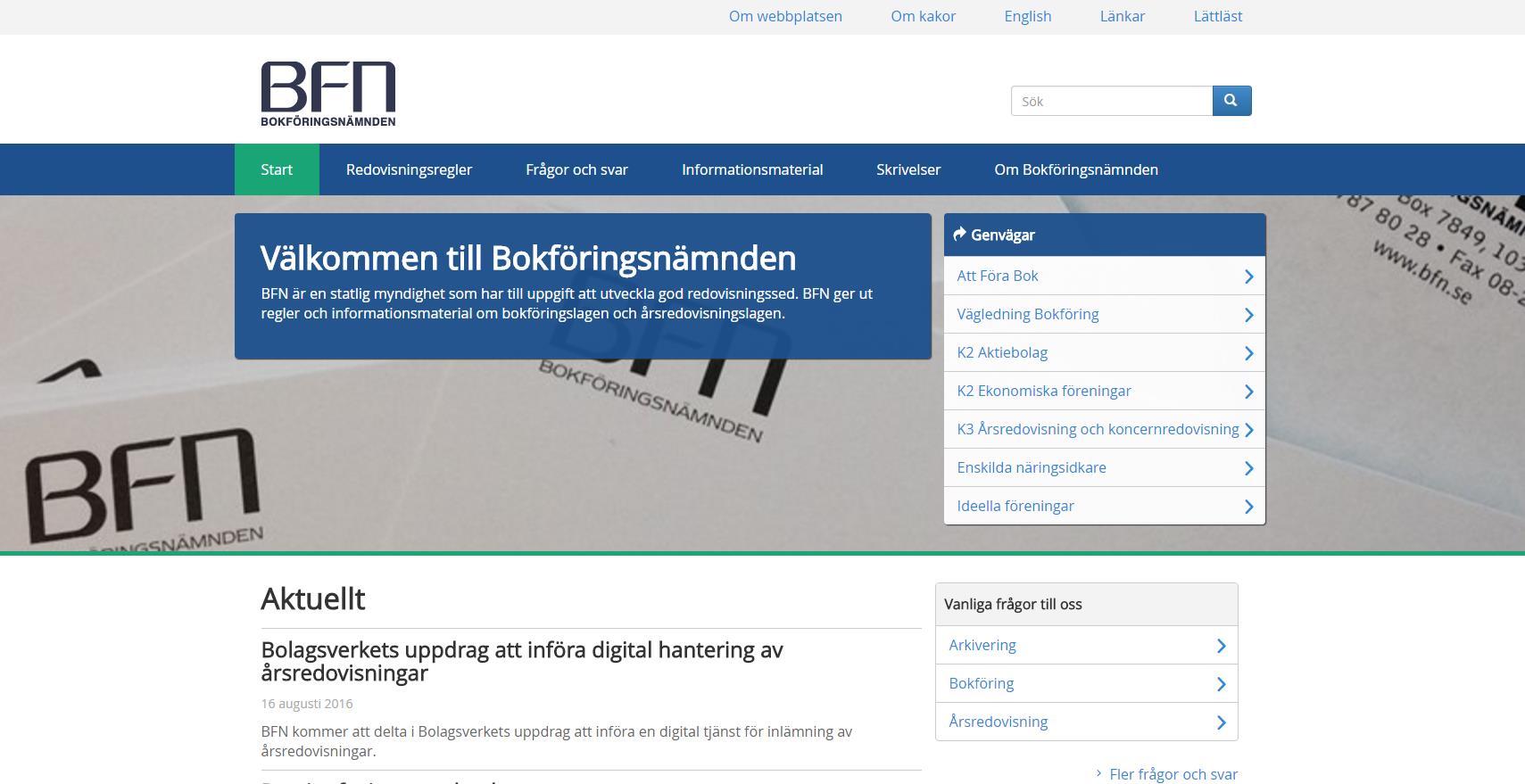
Task: Click the chevron beside K2 Ekonomiska föreningar
Action: pos(1248,392)
